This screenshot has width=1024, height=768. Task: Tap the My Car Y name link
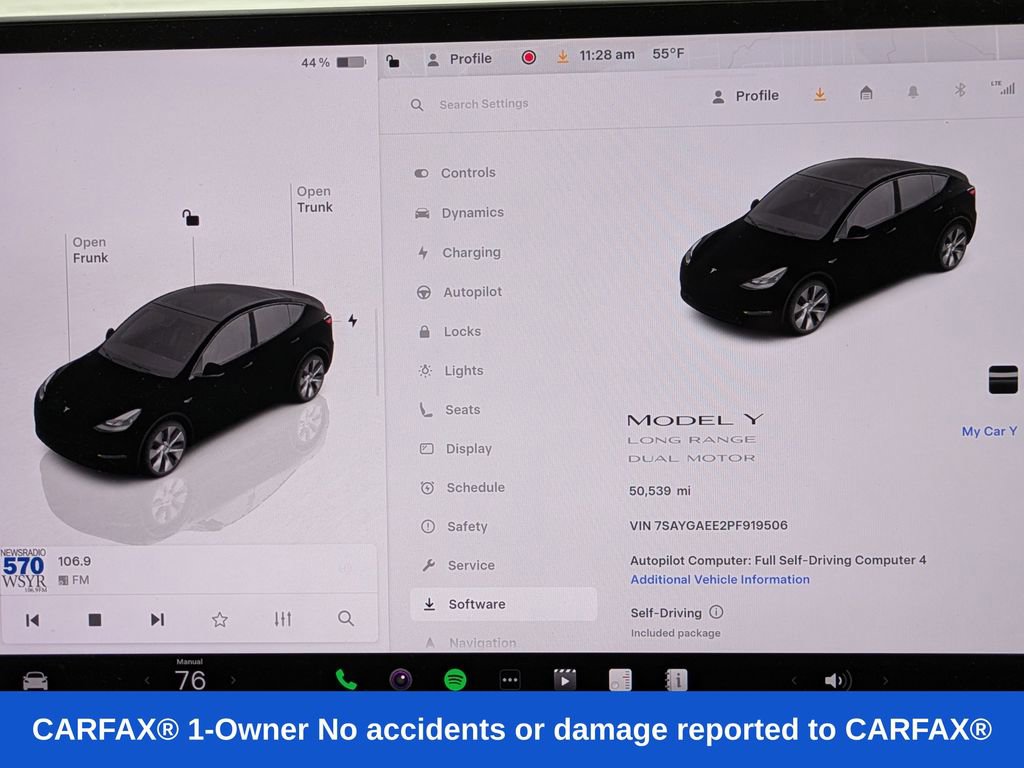tap(989, 431)
